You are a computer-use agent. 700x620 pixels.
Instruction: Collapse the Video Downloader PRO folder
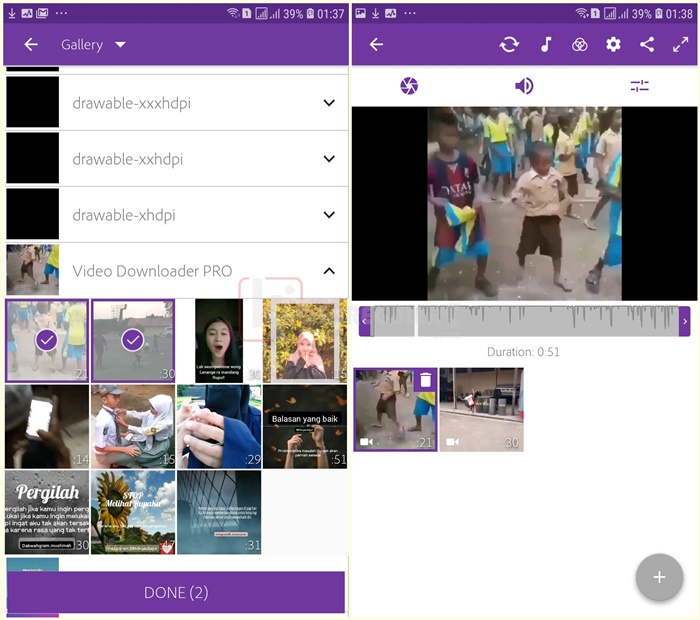point(329,271)
